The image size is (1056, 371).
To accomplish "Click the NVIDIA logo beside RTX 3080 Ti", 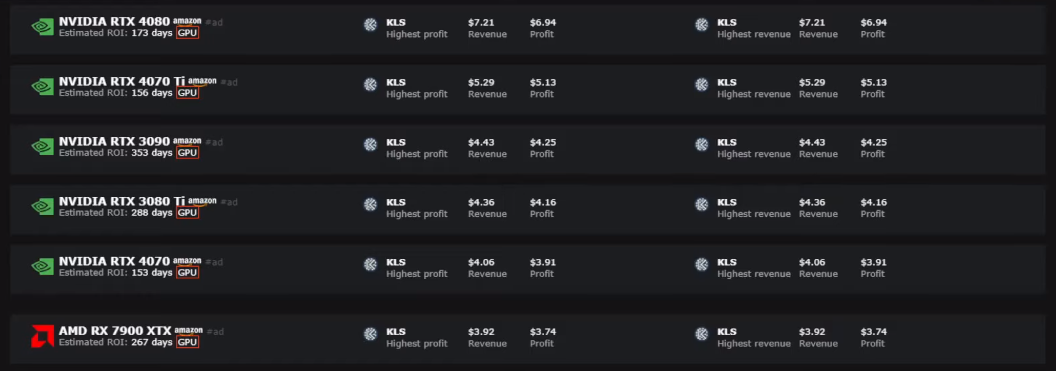I will (42, 207).
